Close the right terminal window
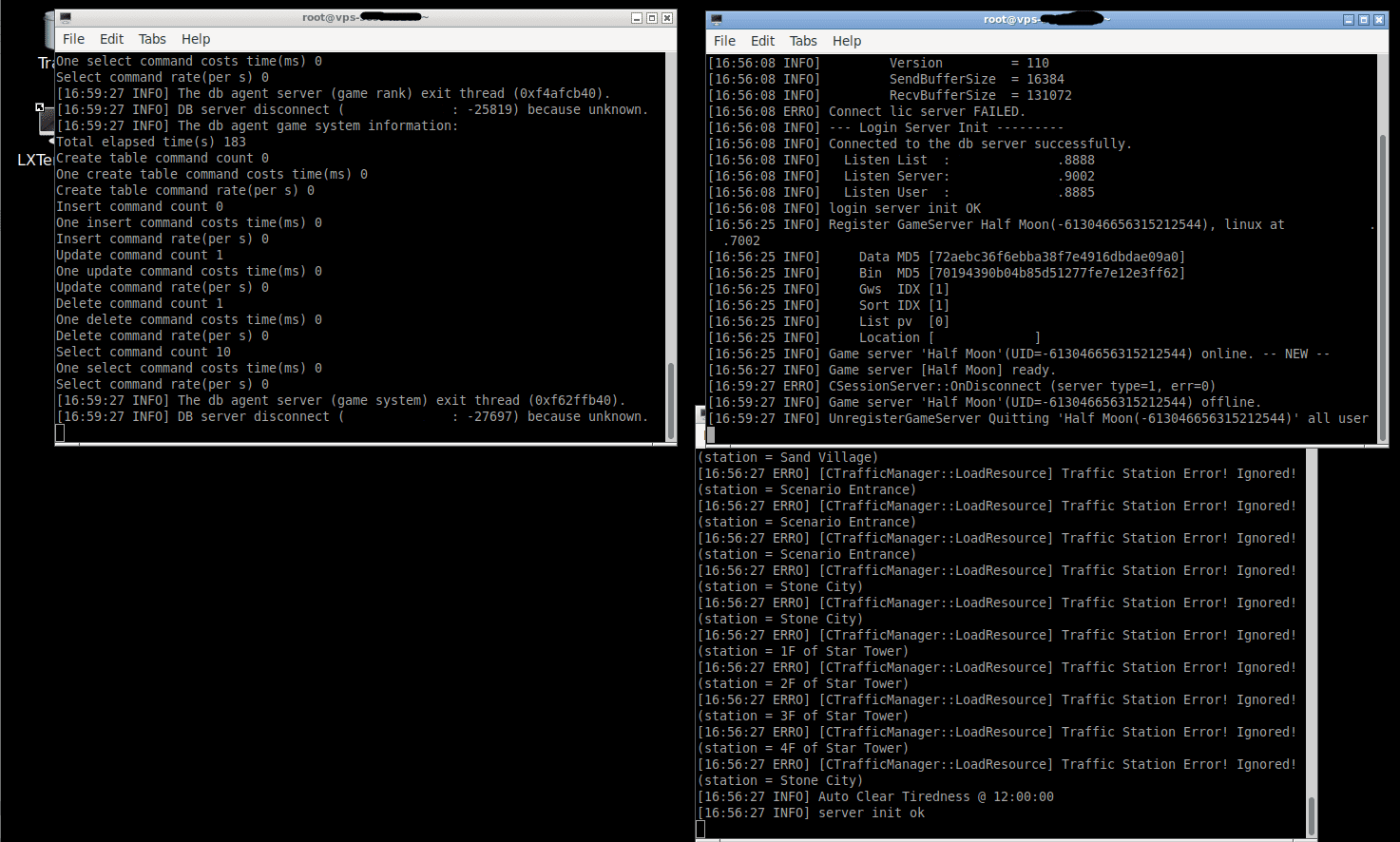1400x842 pixels. (x=1379, y=20)
